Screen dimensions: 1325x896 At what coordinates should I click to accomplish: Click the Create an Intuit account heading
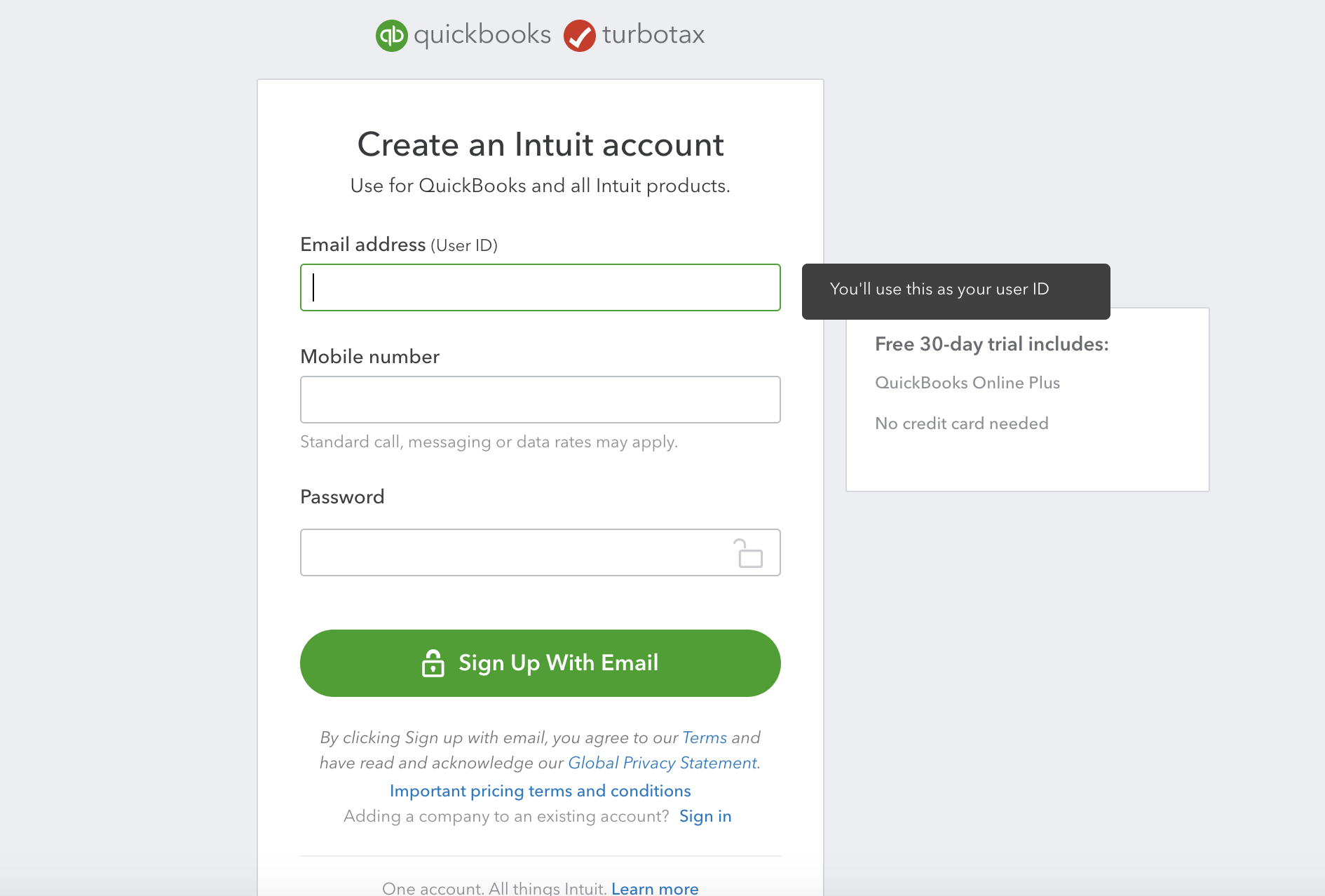(x=540, y=145)
